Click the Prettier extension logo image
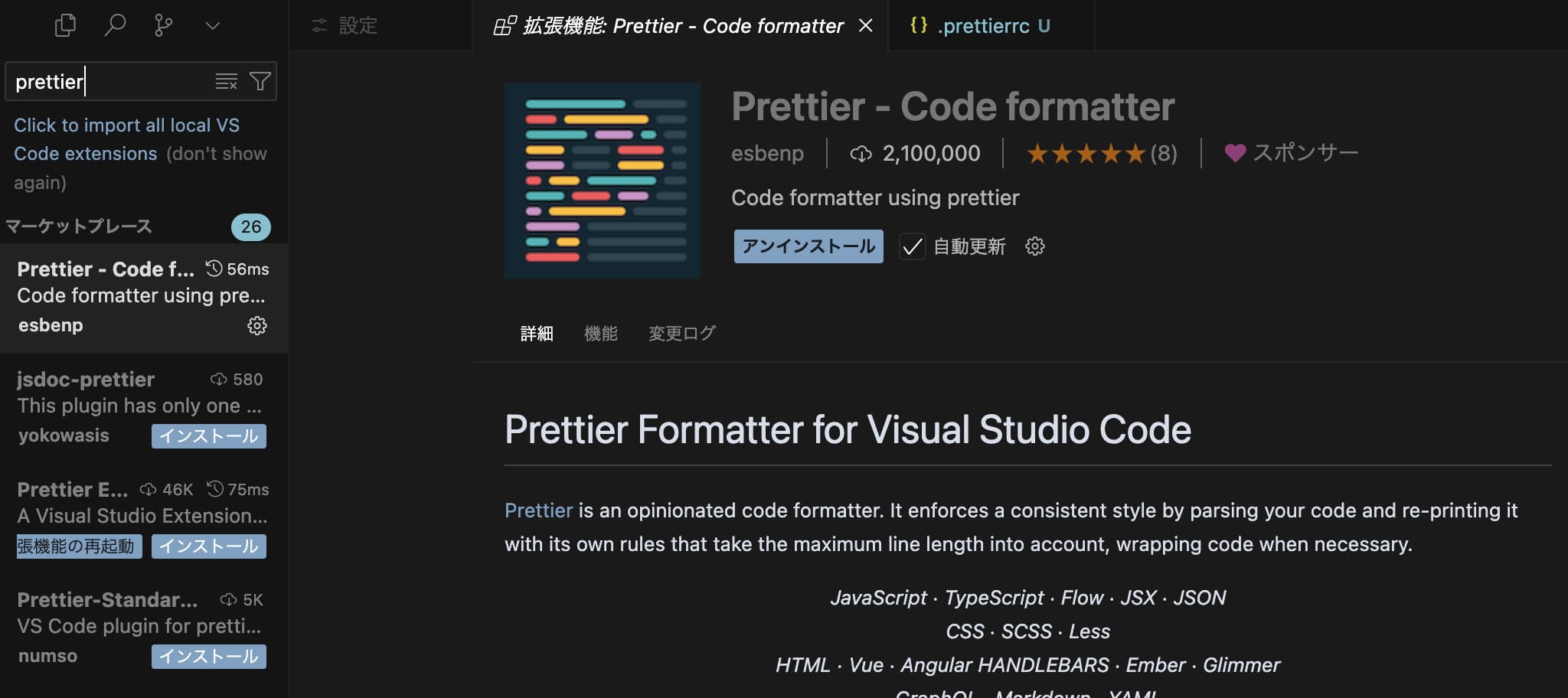 tap(603, 181)
